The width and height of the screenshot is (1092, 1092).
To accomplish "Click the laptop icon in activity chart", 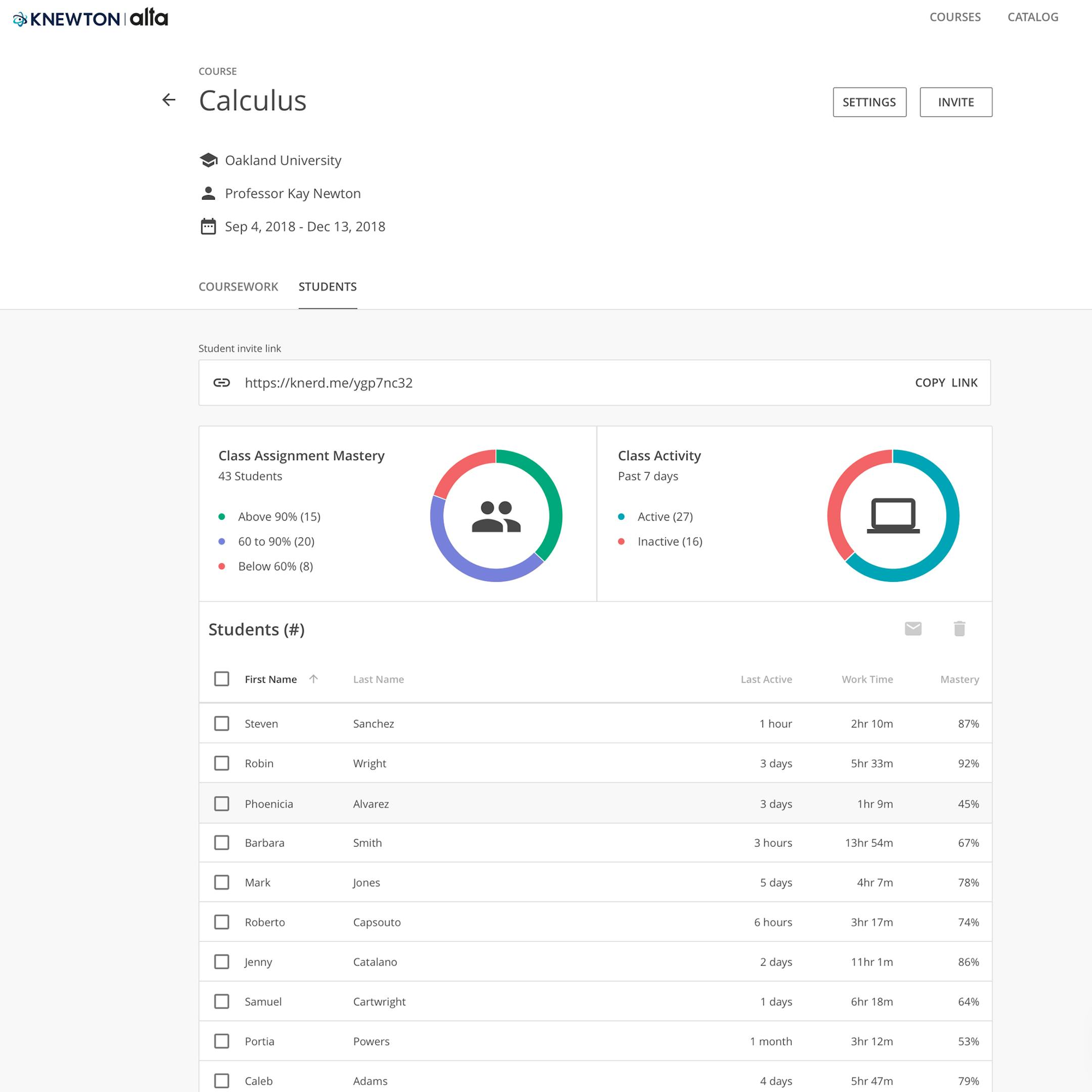I will (893, 515).
